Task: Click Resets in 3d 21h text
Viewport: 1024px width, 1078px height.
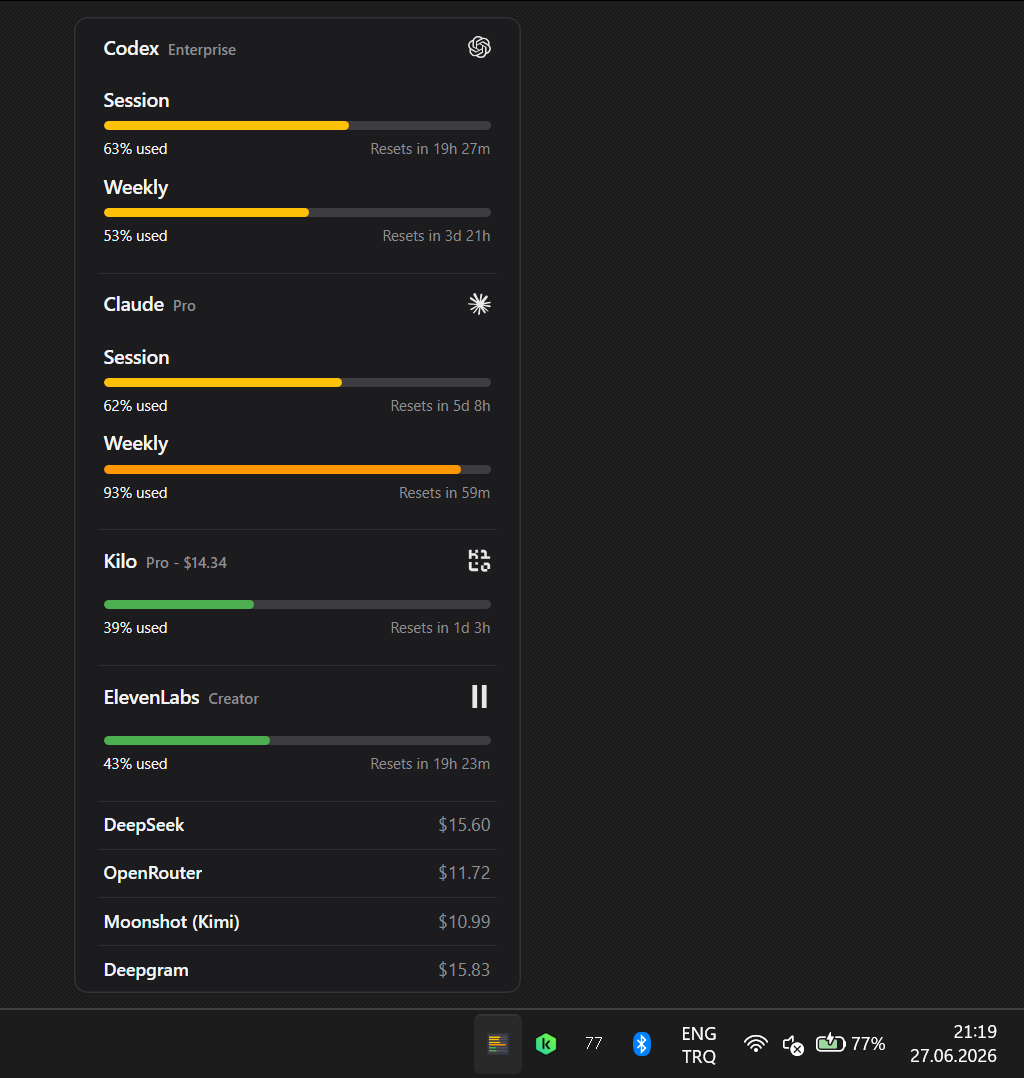Action: point(437,236)
